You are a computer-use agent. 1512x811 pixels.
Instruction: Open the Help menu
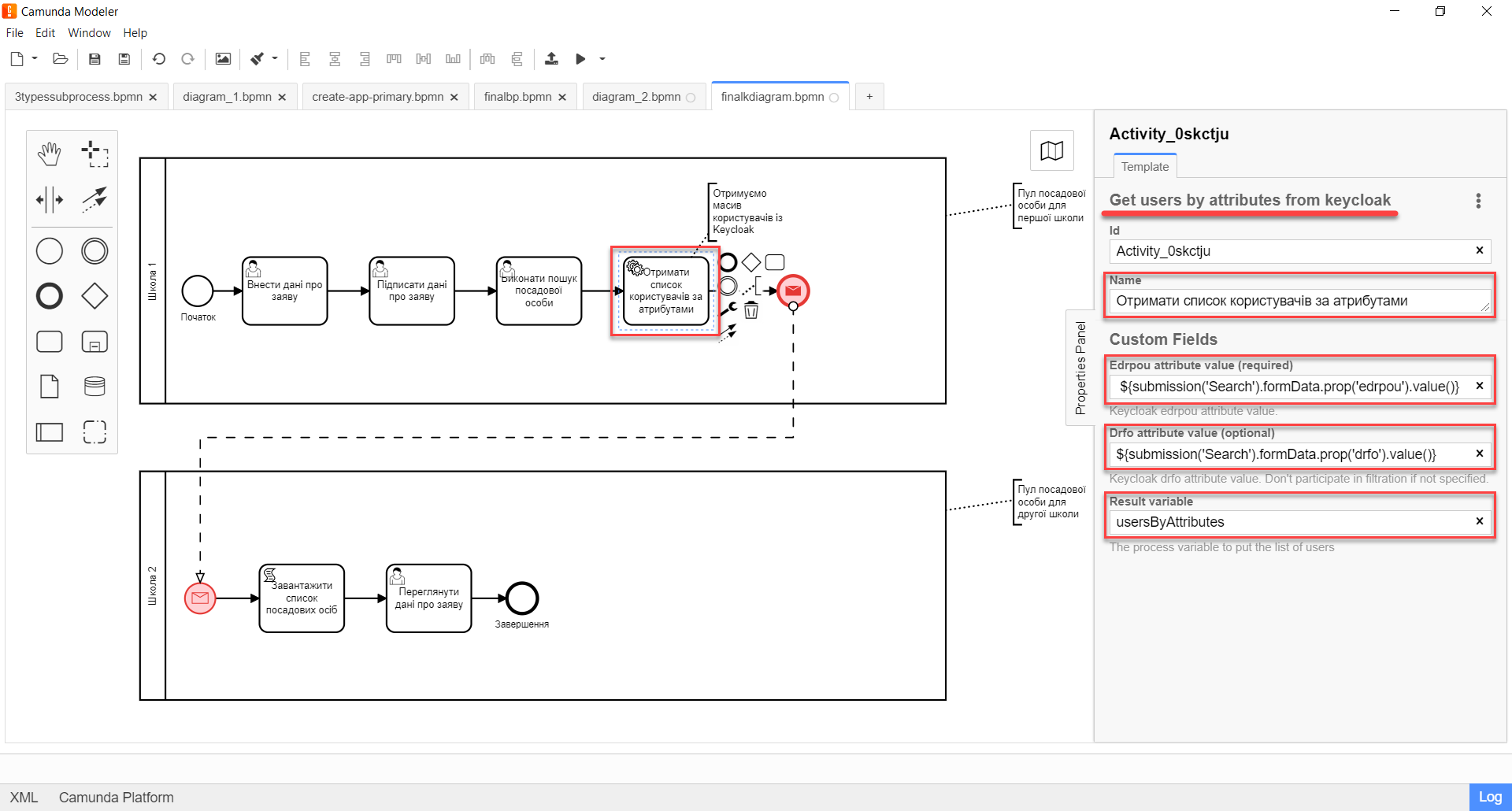(135, 33)
